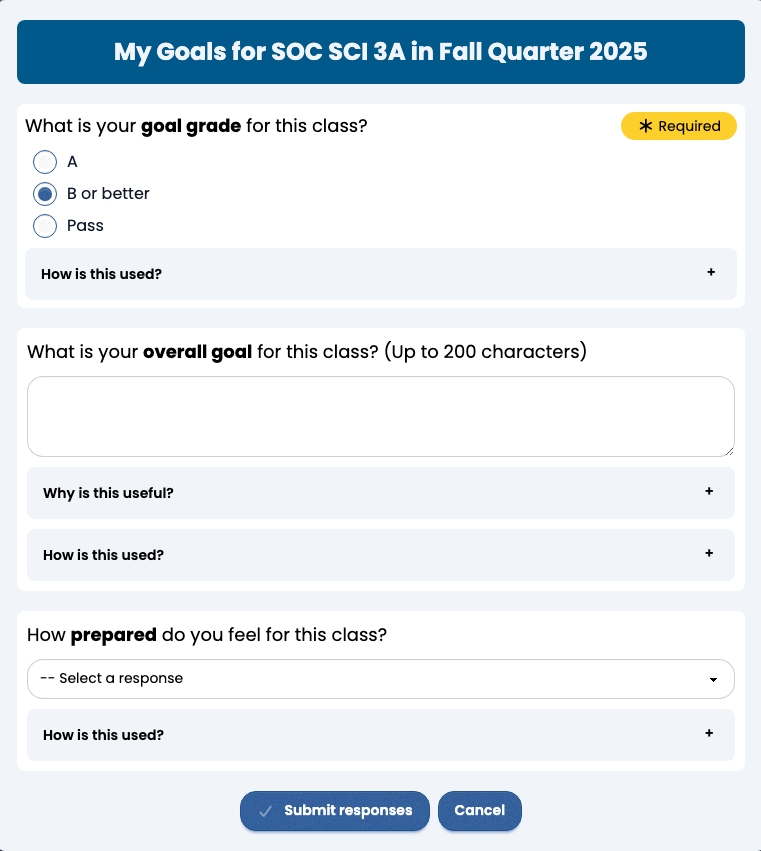The width and height of the screenshot is (761, 851).
Task: Select the 'A' goal grade option
Action: click(44, 161)
